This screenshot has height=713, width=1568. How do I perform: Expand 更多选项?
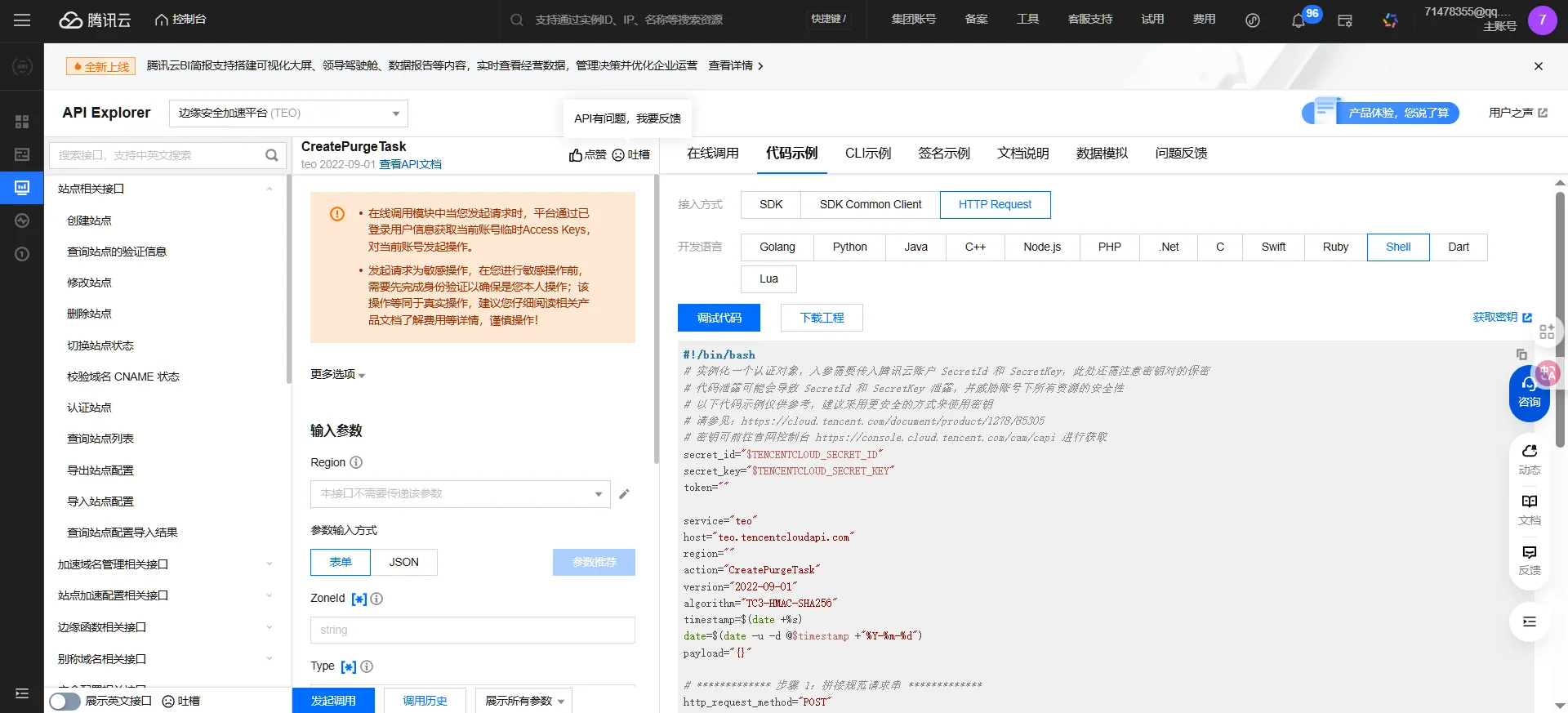pyautogui.click(x=338, y=374)
